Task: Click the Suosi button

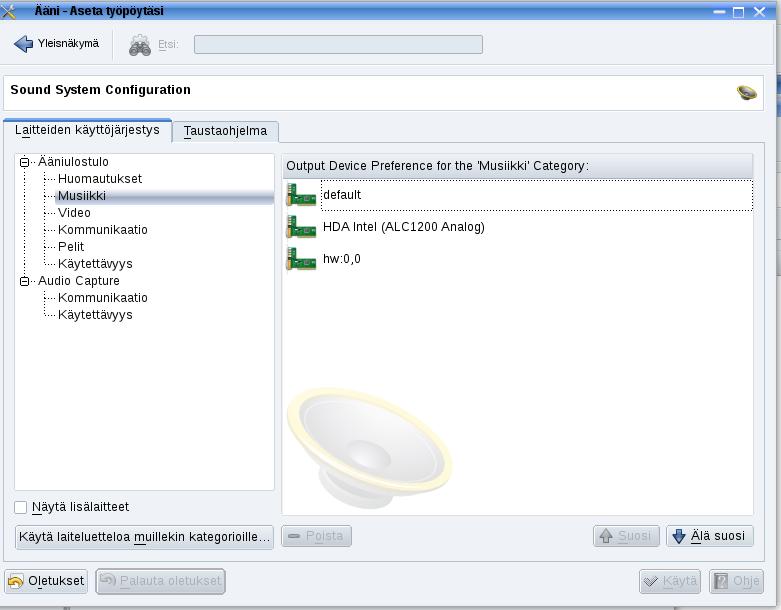Action: click(x=626, y=536)
